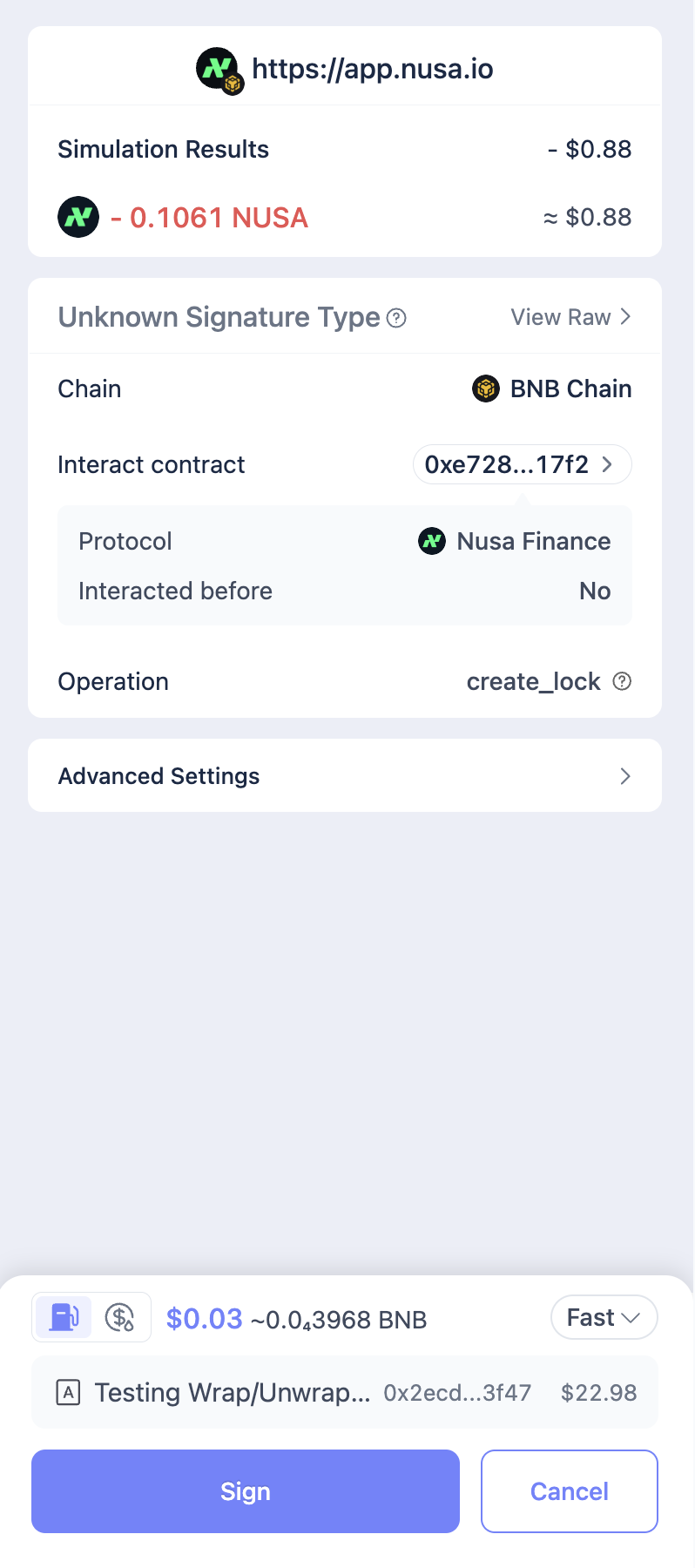The height and width of the screenshot is (1568, 695).
Task: Select the gas pump payment option
Action: [x=64, y=1317]
